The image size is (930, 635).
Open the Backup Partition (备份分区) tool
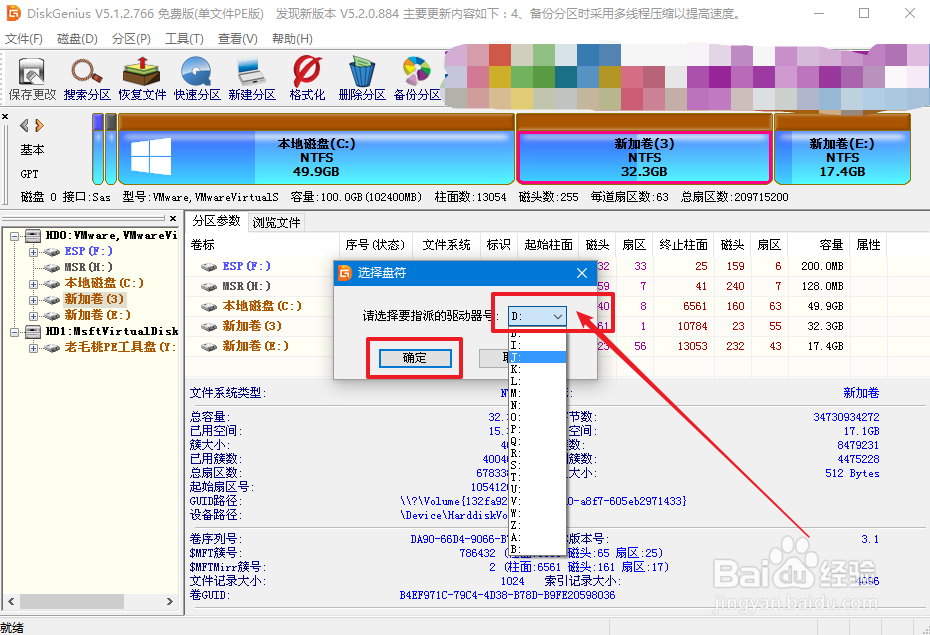click(x=417, y=79)
